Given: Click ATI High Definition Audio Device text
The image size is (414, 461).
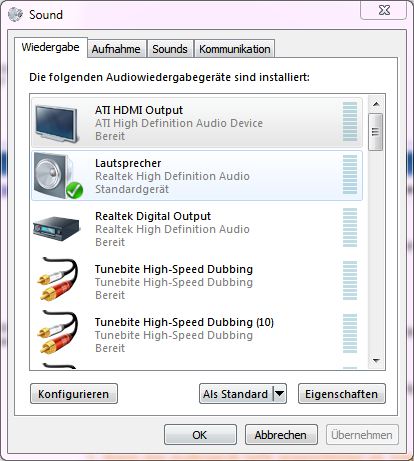Looking at the screenshot, I should pos(179,123).
